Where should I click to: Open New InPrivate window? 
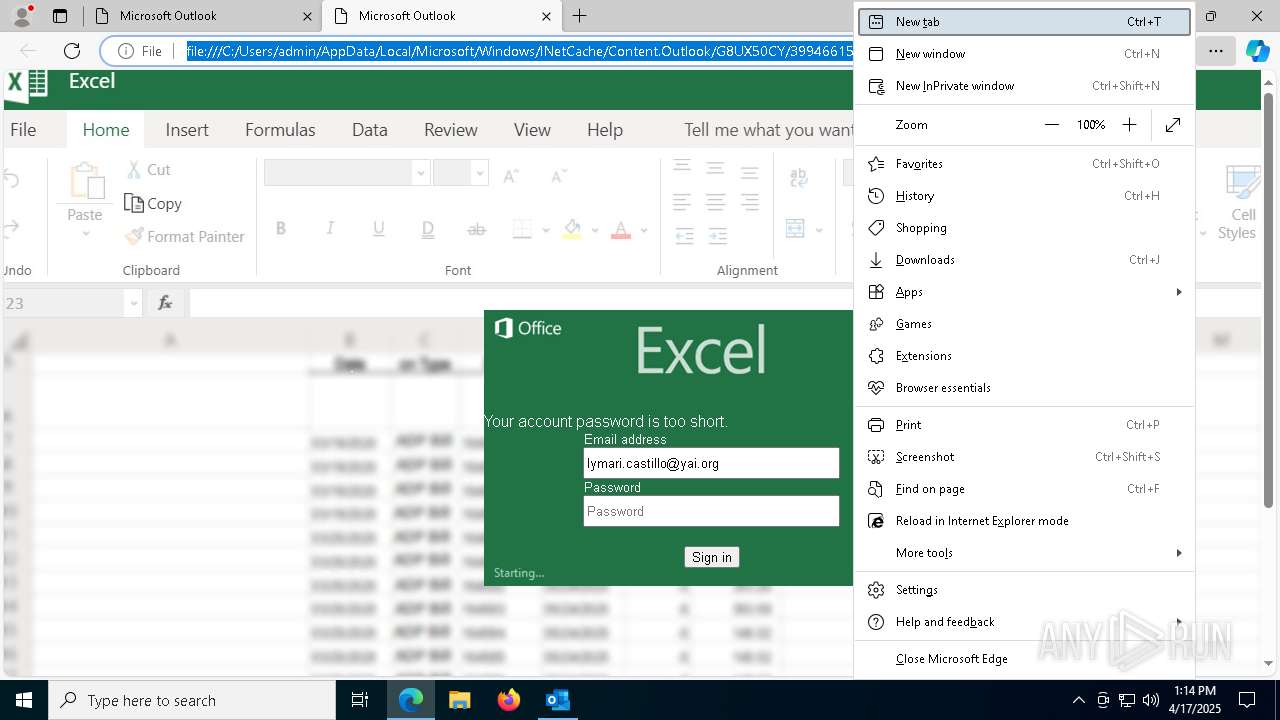pyautogui.click(x=1025, y=86)
